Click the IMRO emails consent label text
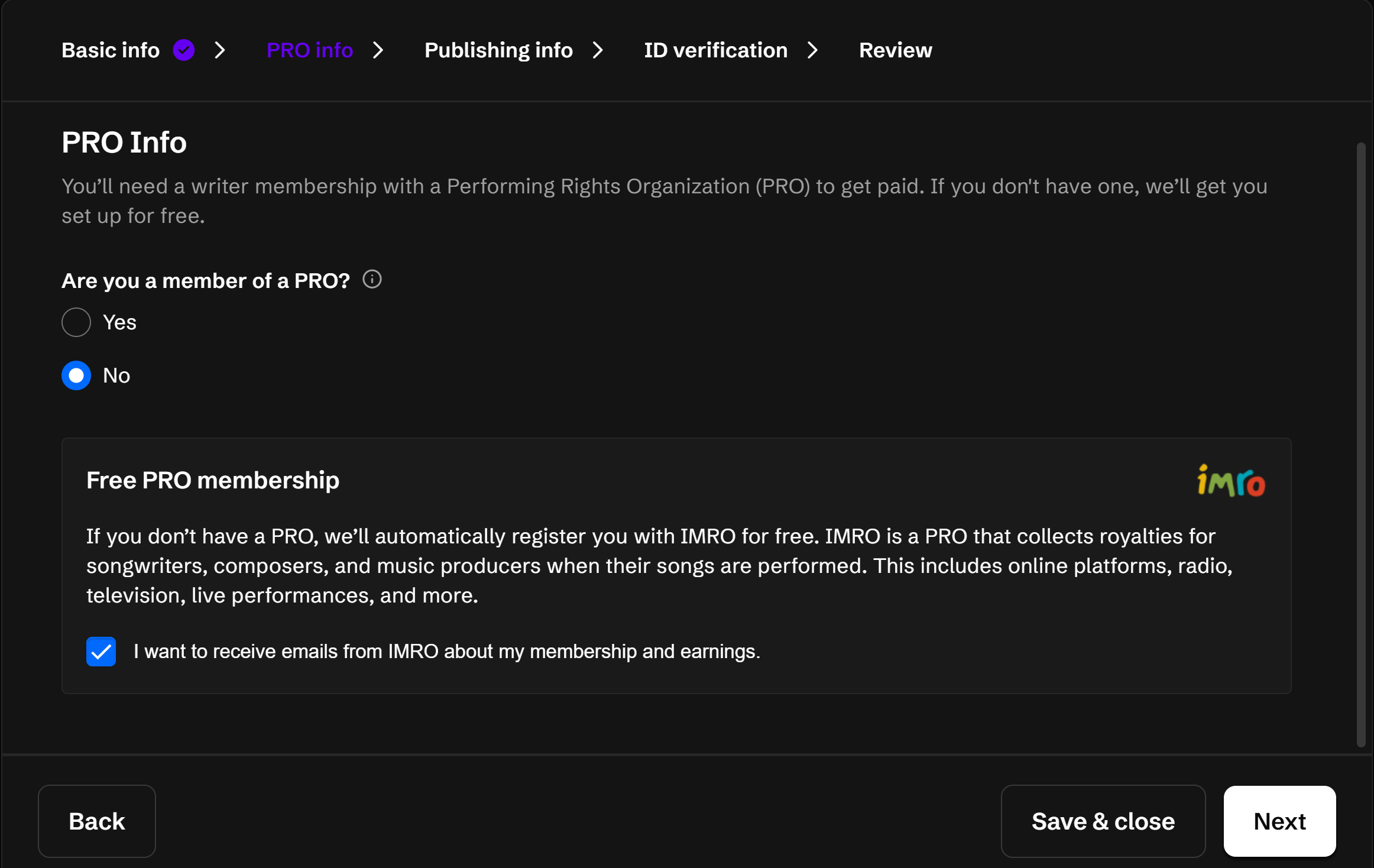Screen dimensions: 1374x868 447,652
